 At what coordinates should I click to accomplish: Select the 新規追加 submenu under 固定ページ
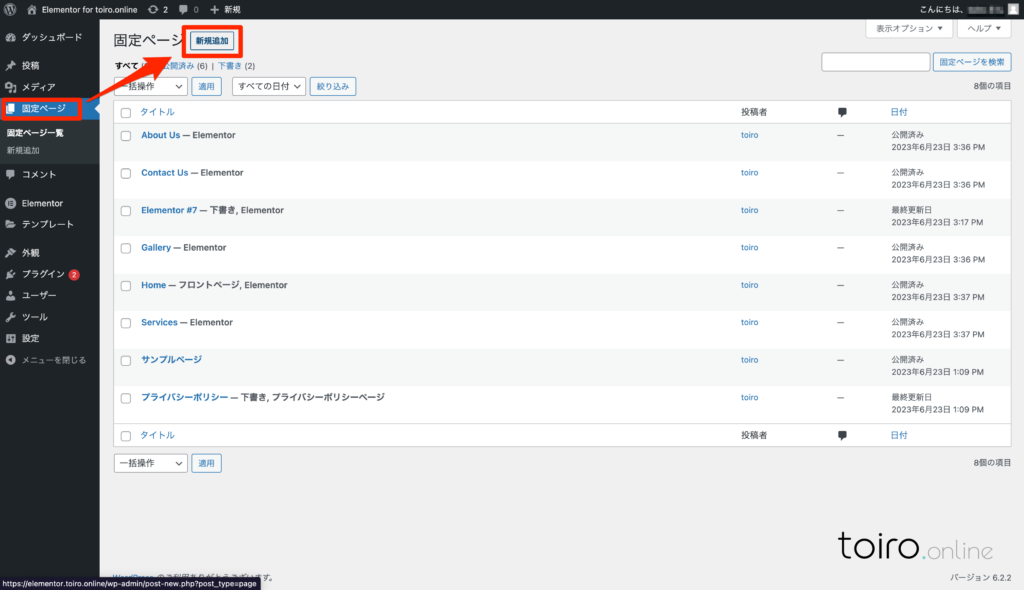23,150
